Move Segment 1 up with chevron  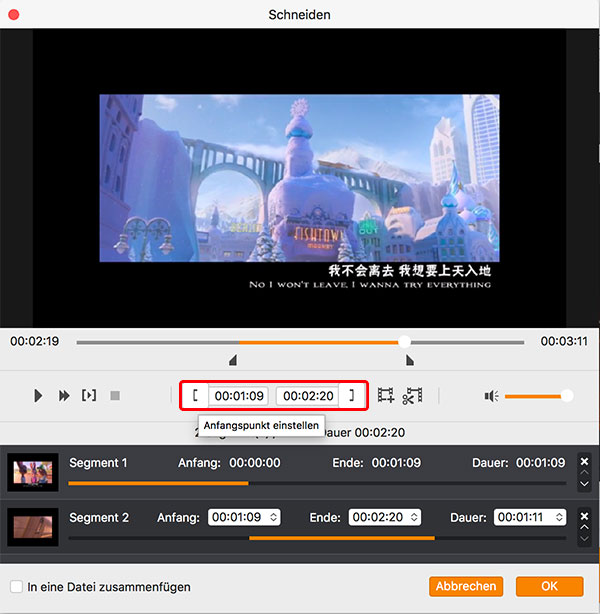point(584,472)
